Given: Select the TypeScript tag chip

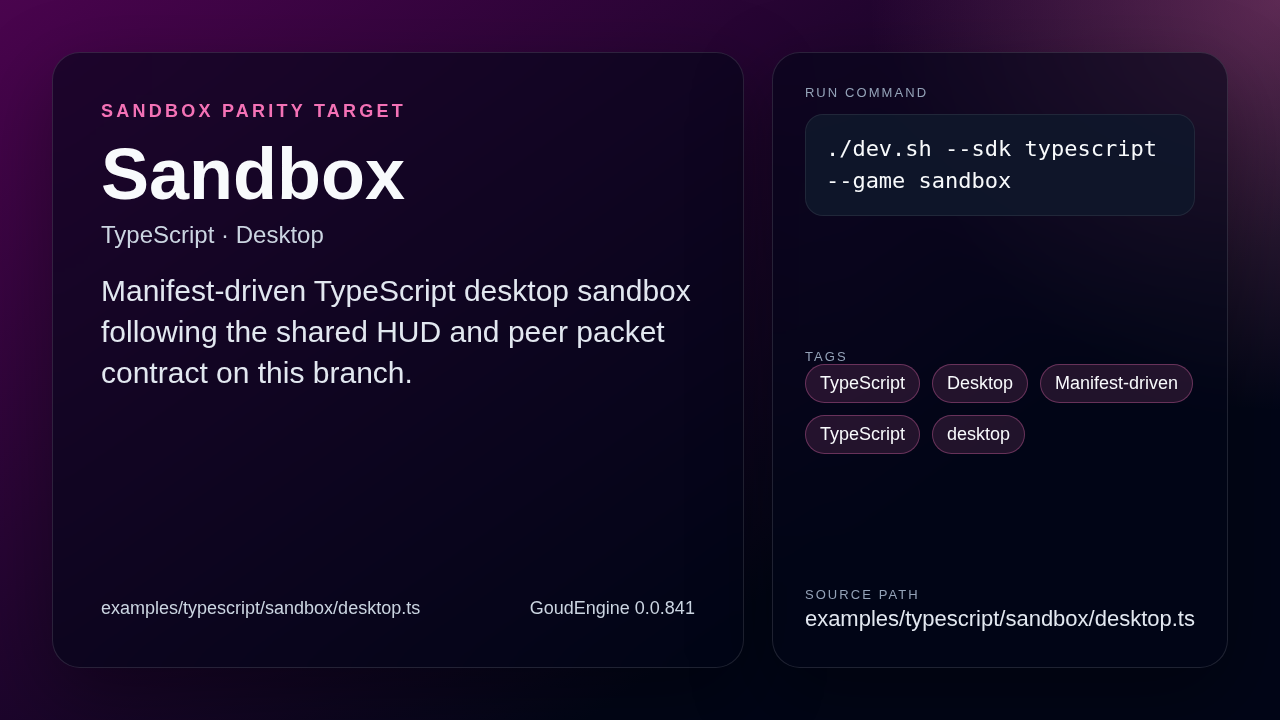Looking at the screenshot, I should (862, 383).
